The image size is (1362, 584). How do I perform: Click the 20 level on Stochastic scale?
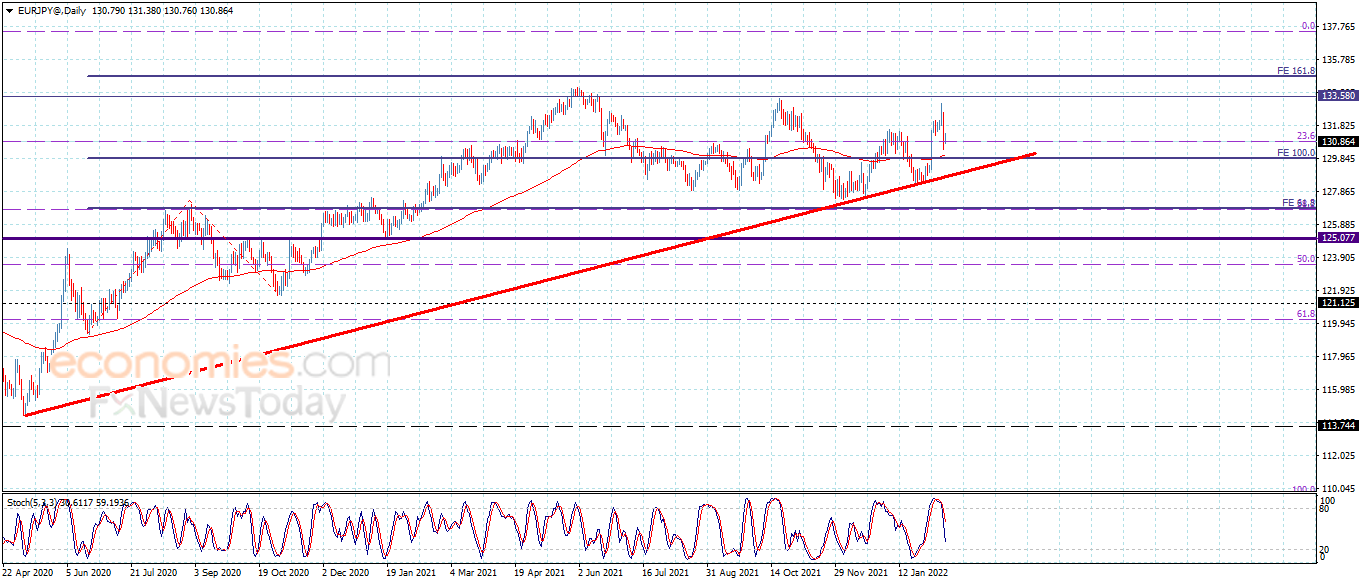pyautogui.click(x=1326, y=549)
